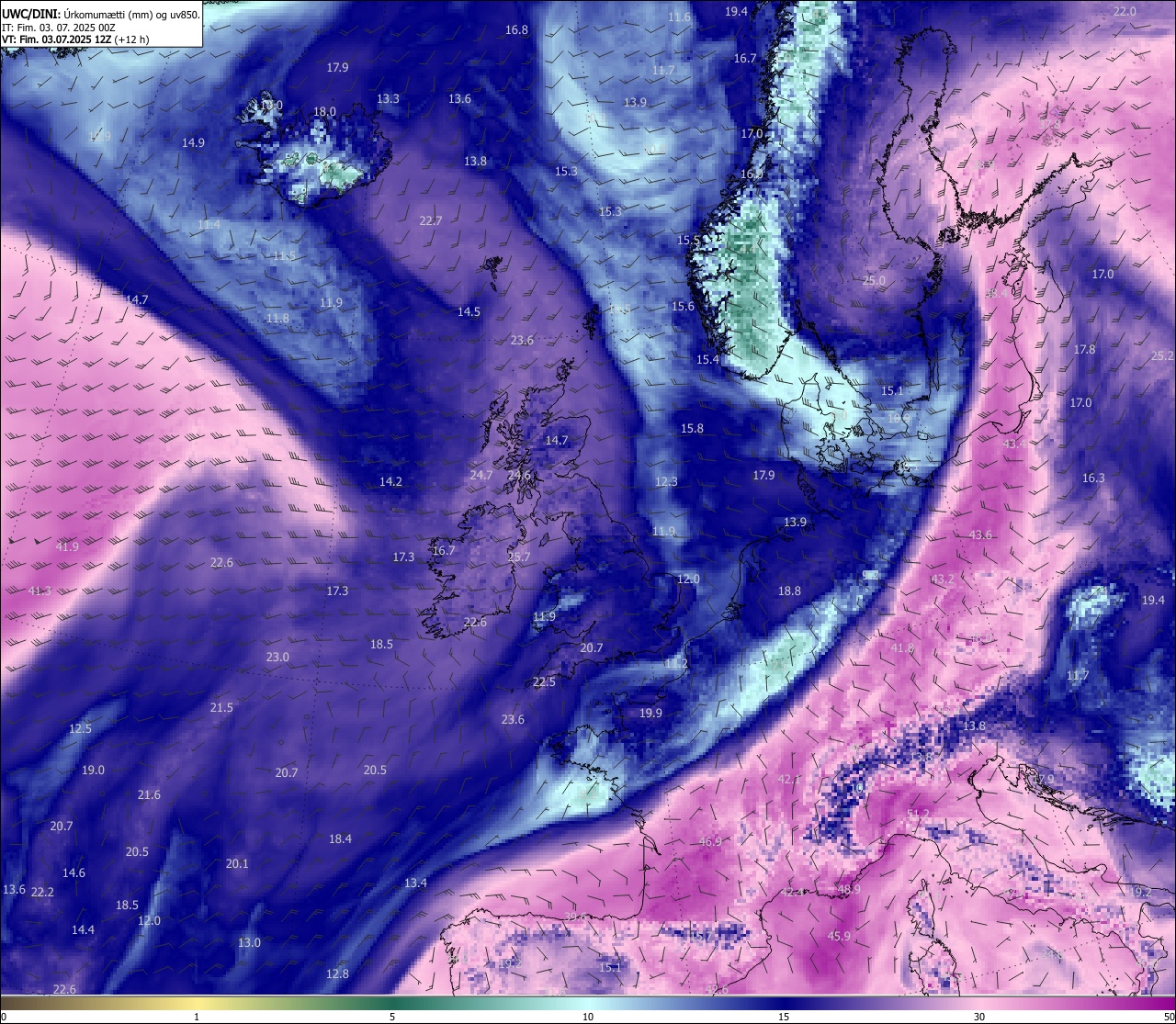Viewport: 1176px width, 1024px height.
Task: Click the UWC/DINI title text
Action: [x=31, y=15]
